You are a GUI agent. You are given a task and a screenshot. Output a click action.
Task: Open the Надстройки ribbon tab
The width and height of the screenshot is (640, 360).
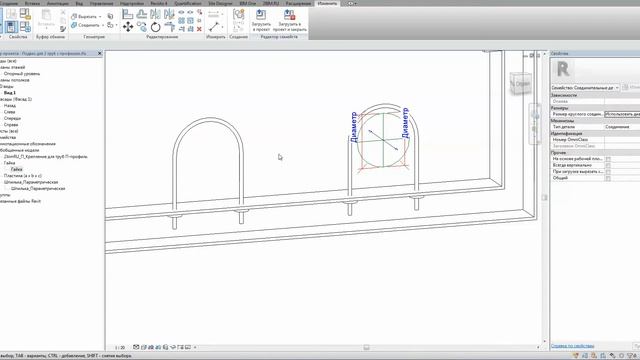[132, 3]
